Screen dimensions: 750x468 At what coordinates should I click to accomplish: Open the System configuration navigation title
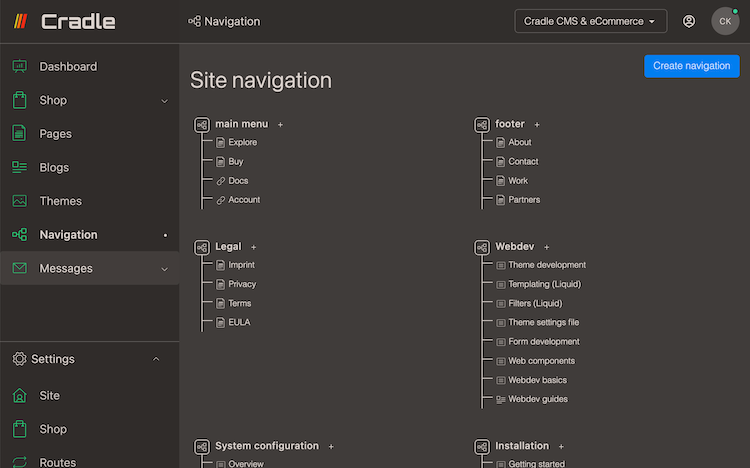tap(267, 446)
